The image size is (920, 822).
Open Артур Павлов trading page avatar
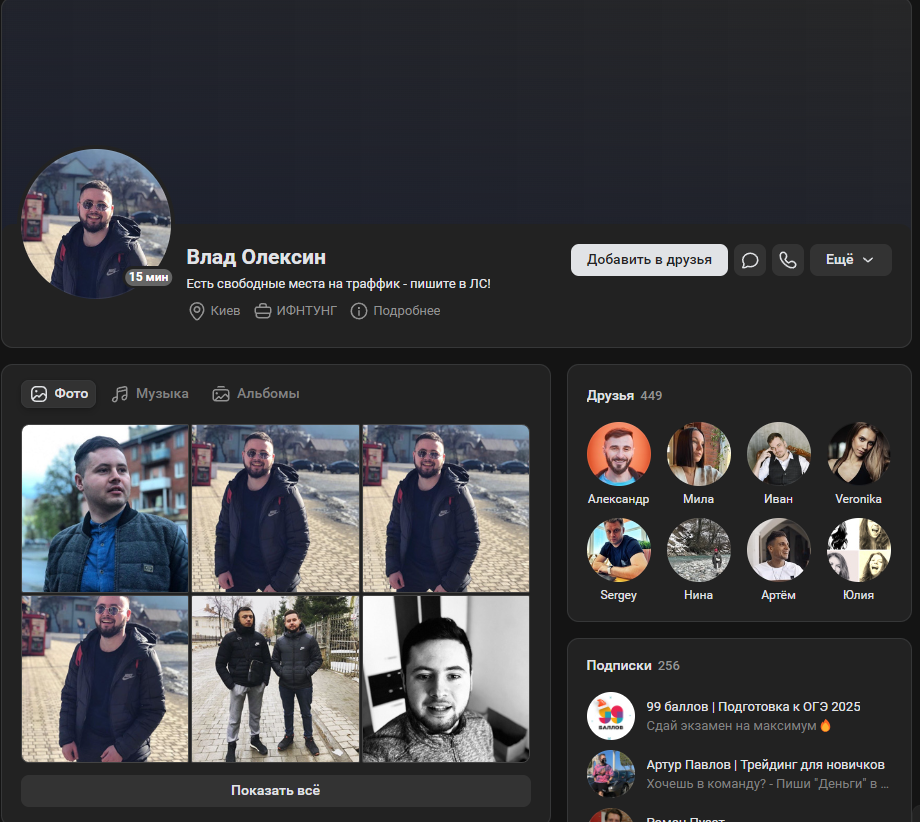point(611,774)
